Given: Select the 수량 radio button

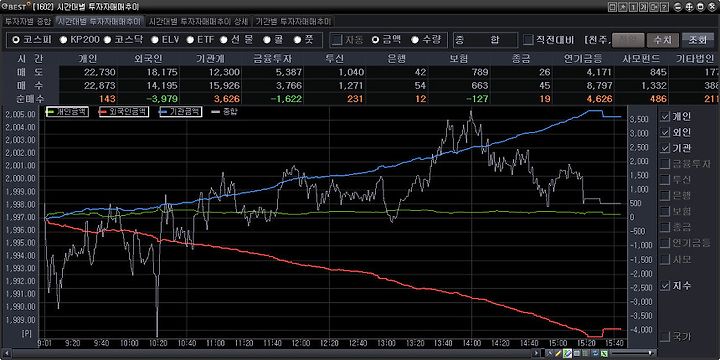Looking at the screenshot, I should 415,40.
